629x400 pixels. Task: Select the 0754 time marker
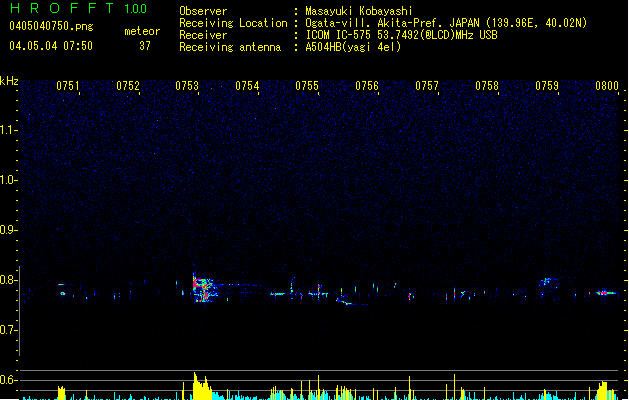click(247, 86)
